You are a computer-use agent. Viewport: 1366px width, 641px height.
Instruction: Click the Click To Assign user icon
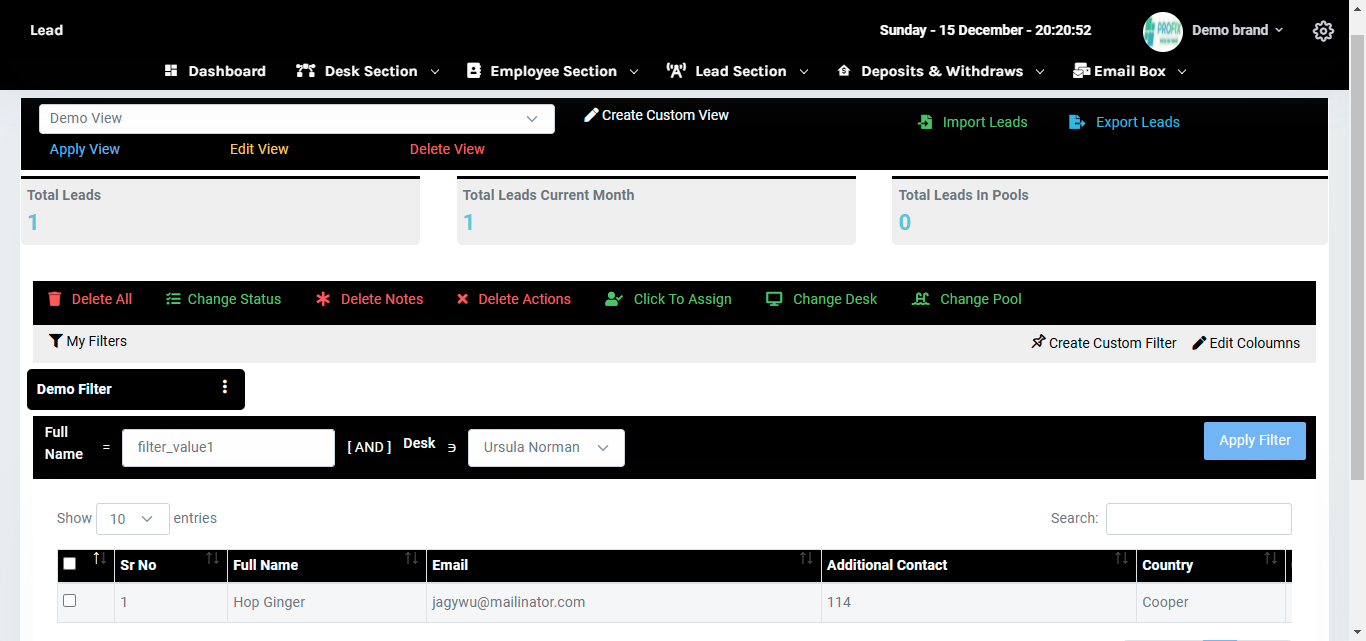coord(614,299)
